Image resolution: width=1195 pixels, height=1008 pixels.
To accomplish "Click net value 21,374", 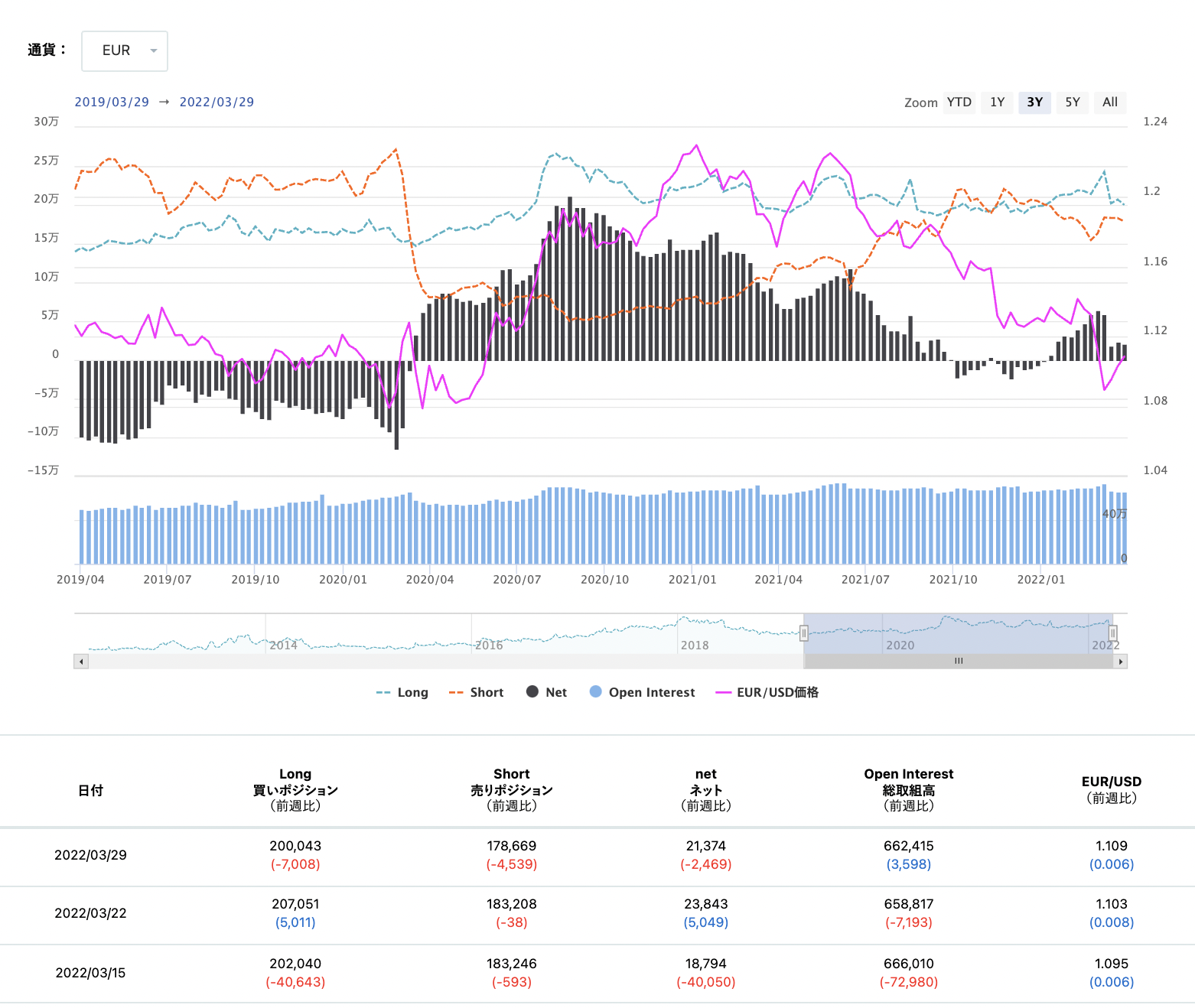I will 706,846.
